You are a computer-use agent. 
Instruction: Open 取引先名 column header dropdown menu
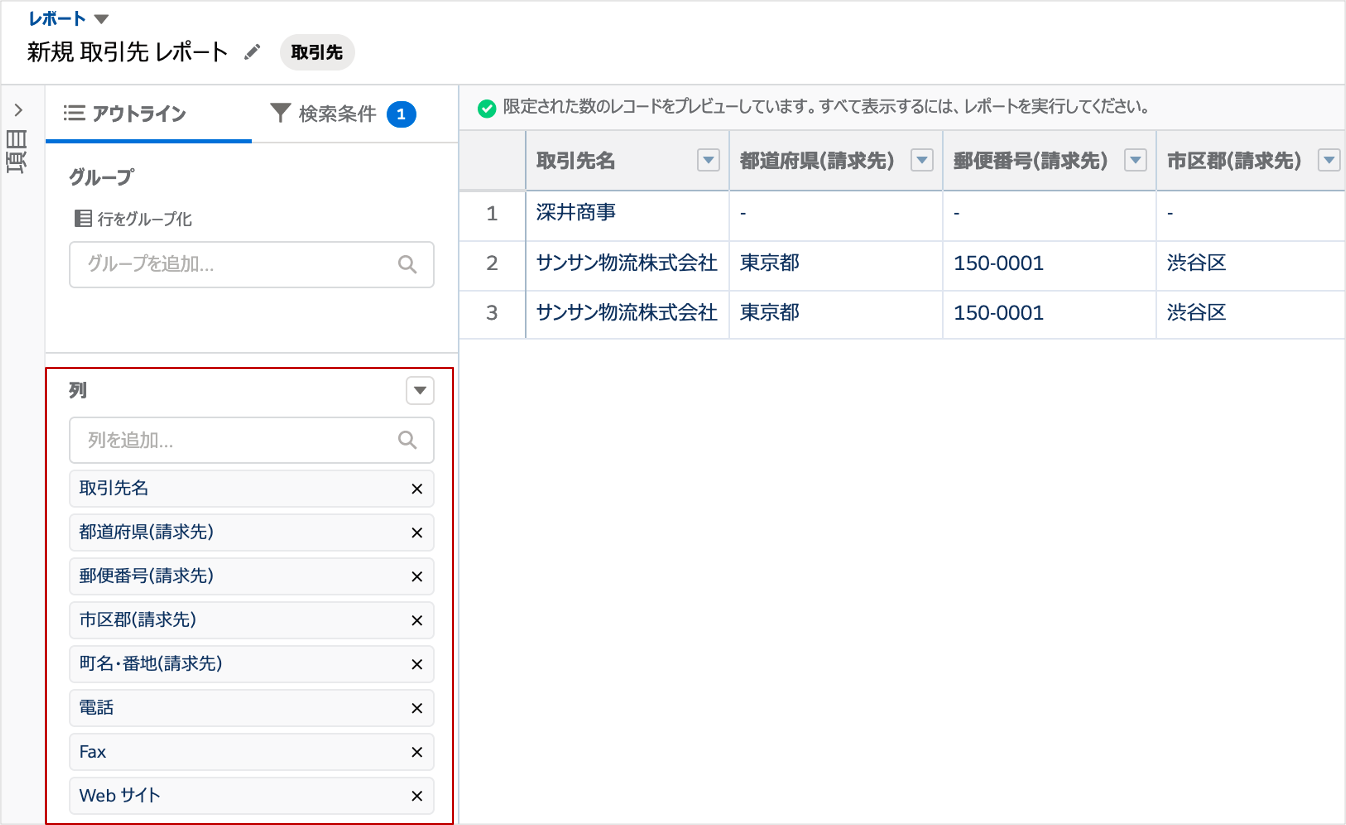click(x=708, y=160)
